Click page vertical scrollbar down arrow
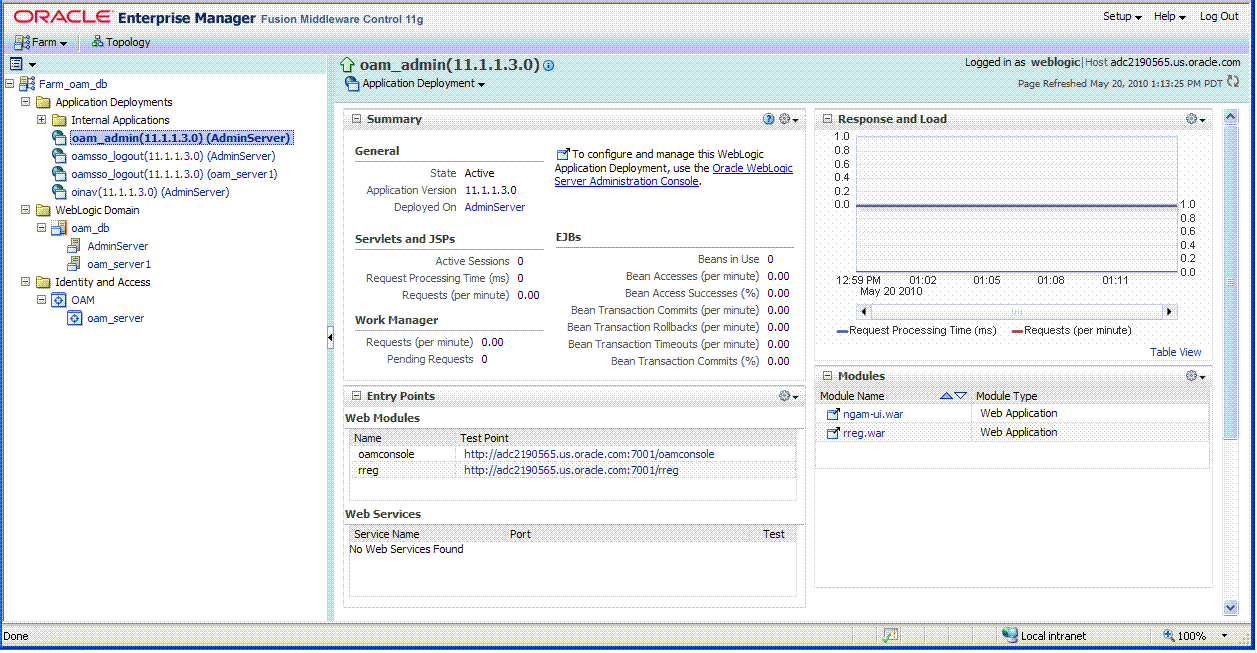The image size is (1257, 653). [1231, 607]
